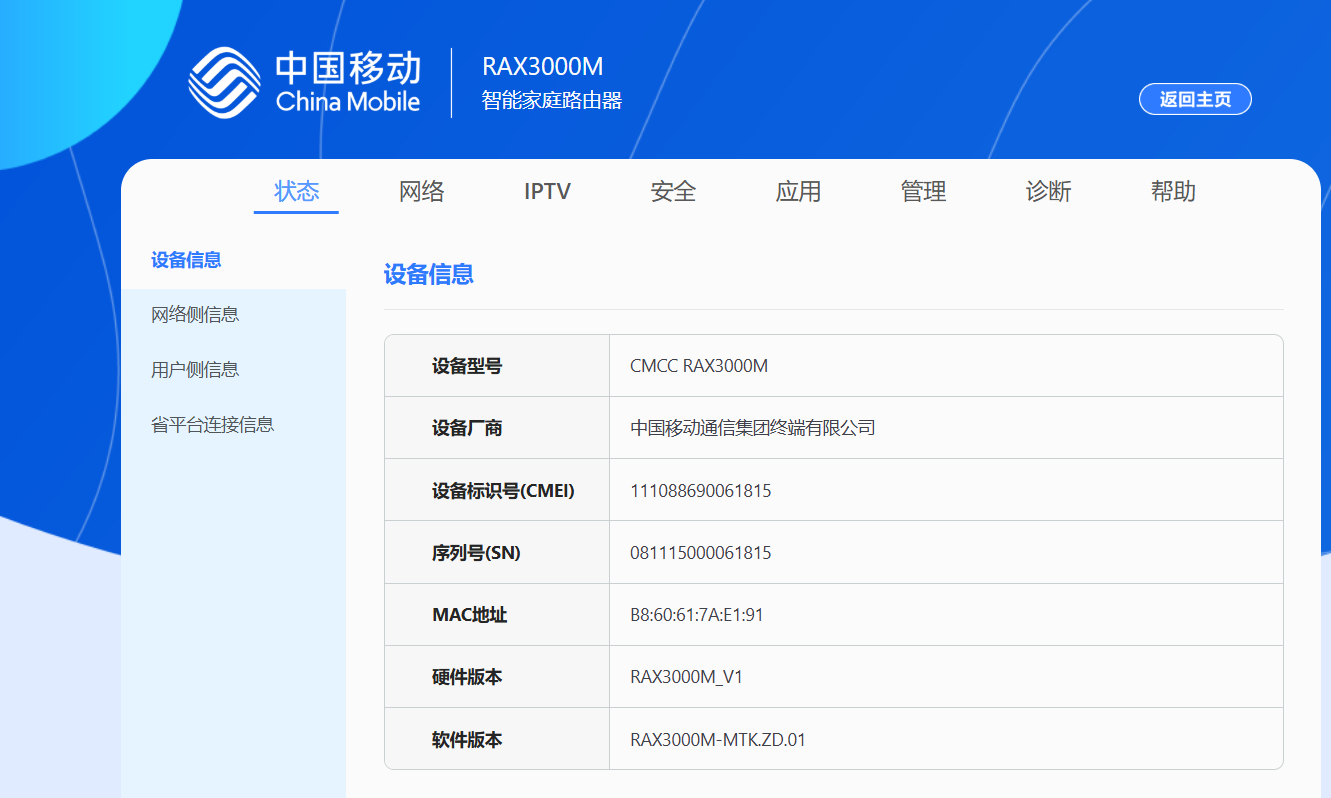Screen dimensions: 1331x798
Task: Switch to the 管理 tab
Action: tap(923, 191)
